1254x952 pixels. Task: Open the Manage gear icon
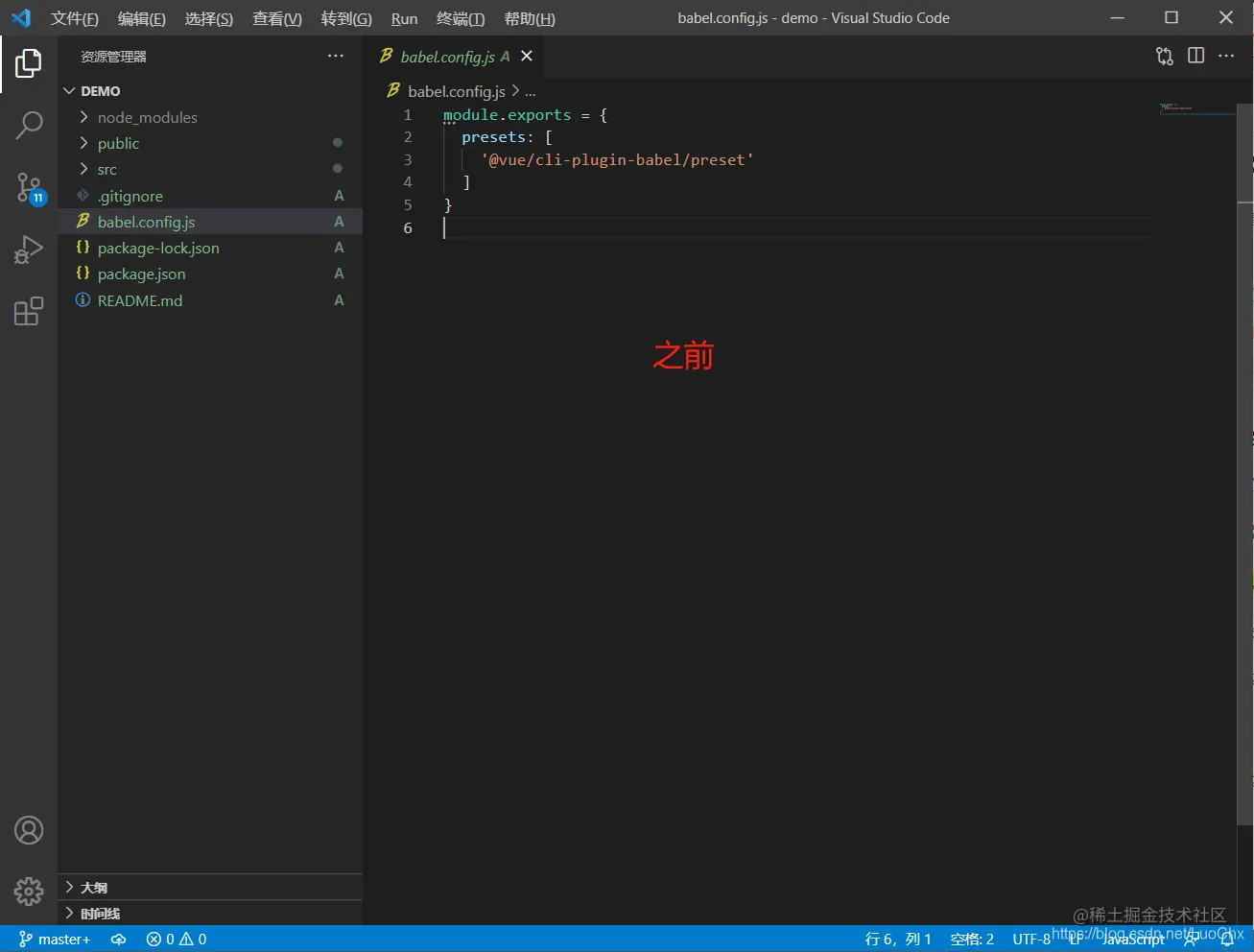click(29, 891)
